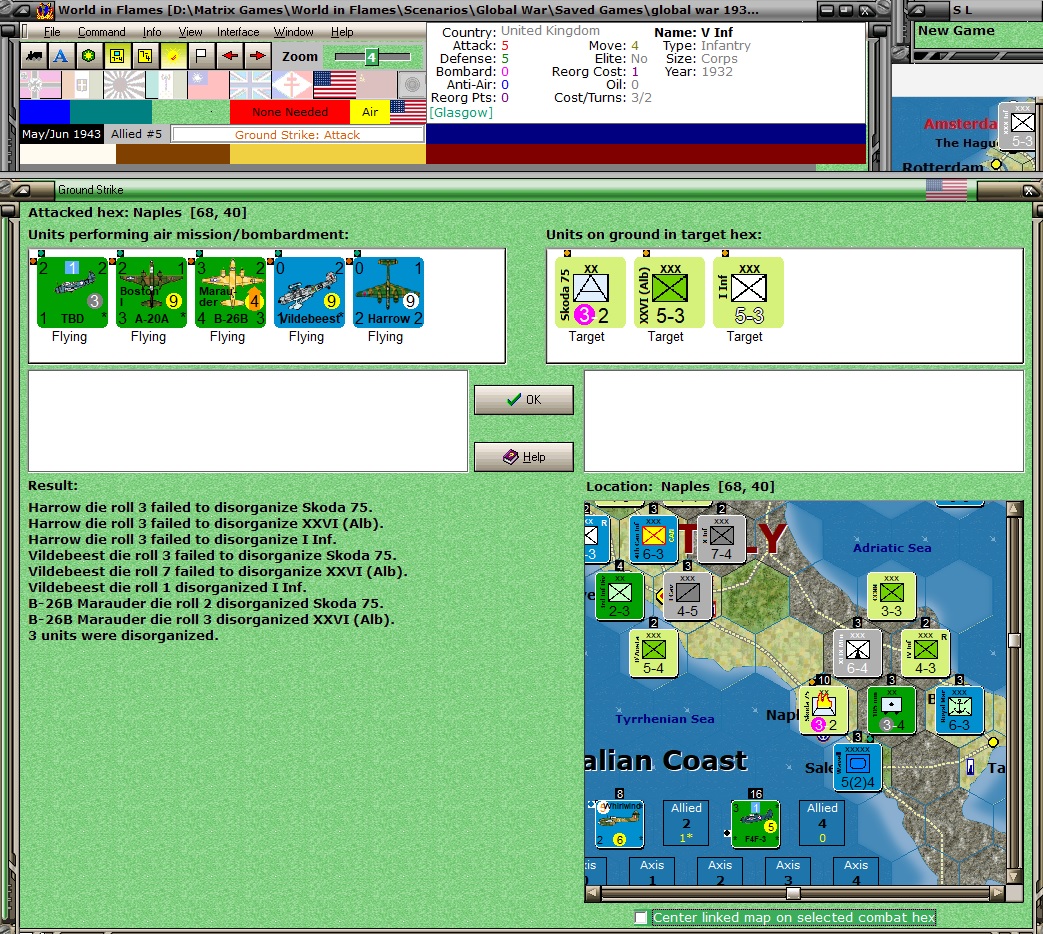Screen dimensions: 1043x934
Task: Click the 3-3 unit by the Adriatic Sea
Action: 891,597
